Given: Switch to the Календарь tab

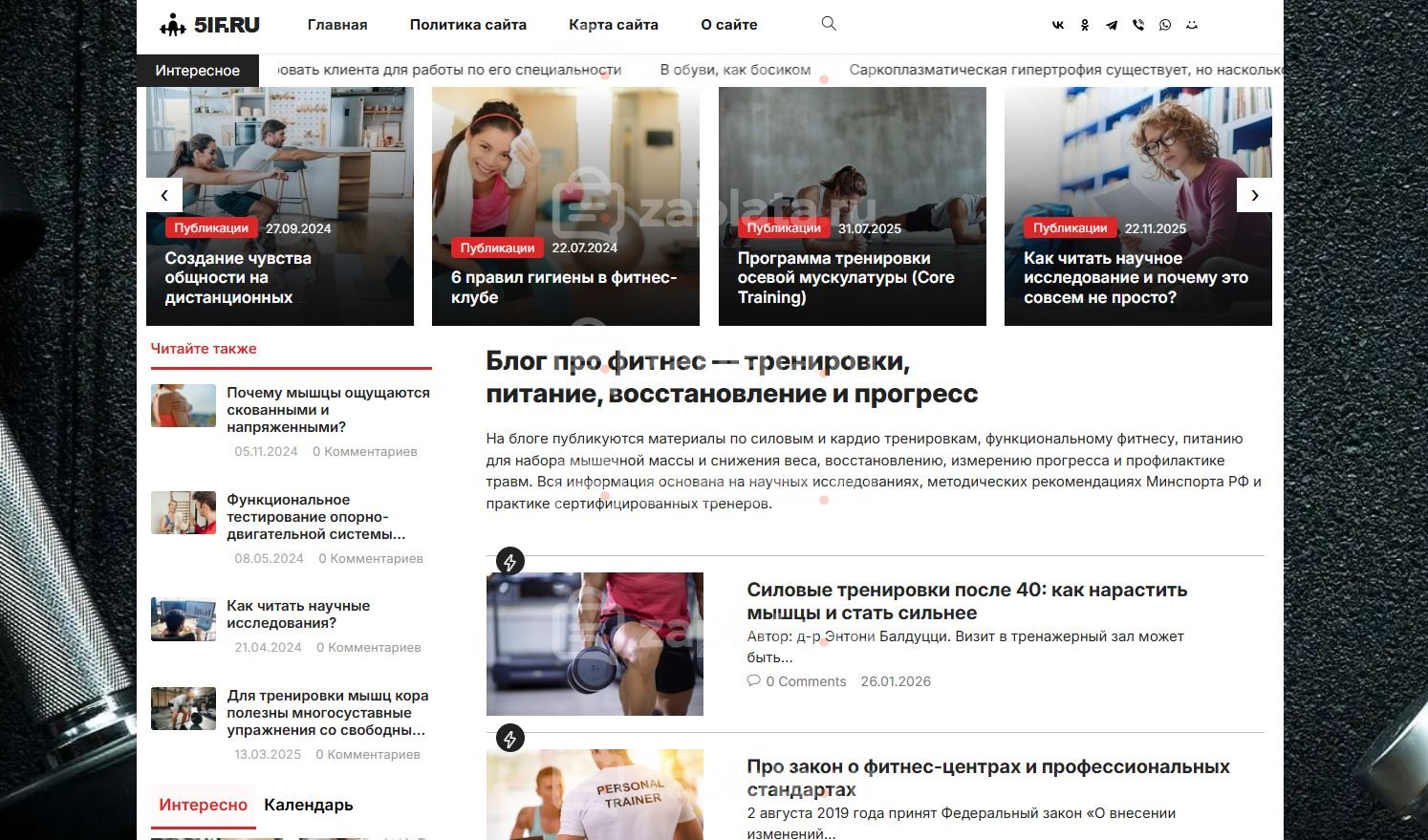Looking at the screenshot, I should (309, 805).
